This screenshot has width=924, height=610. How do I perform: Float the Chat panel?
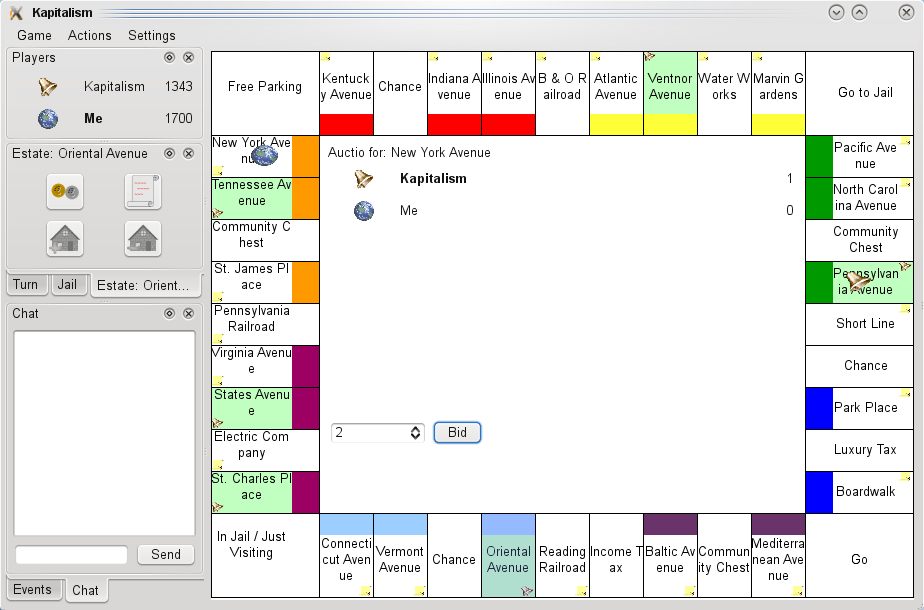click(x=169, y=313)
